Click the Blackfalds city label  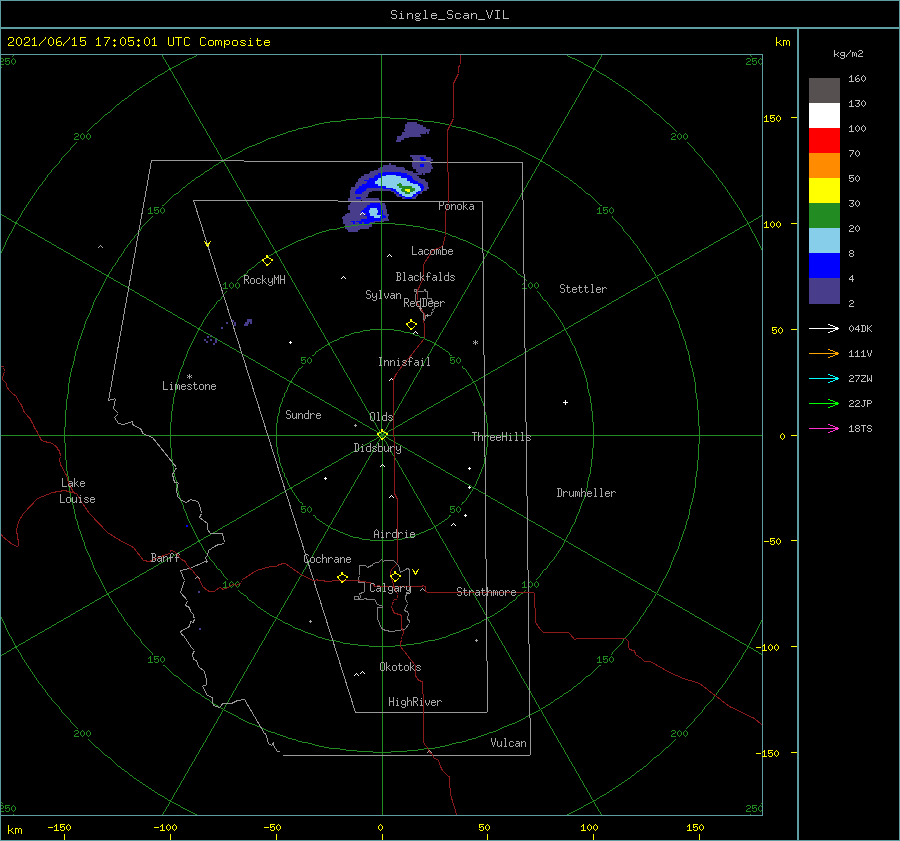pyautogui.click(x=425, y=277)
